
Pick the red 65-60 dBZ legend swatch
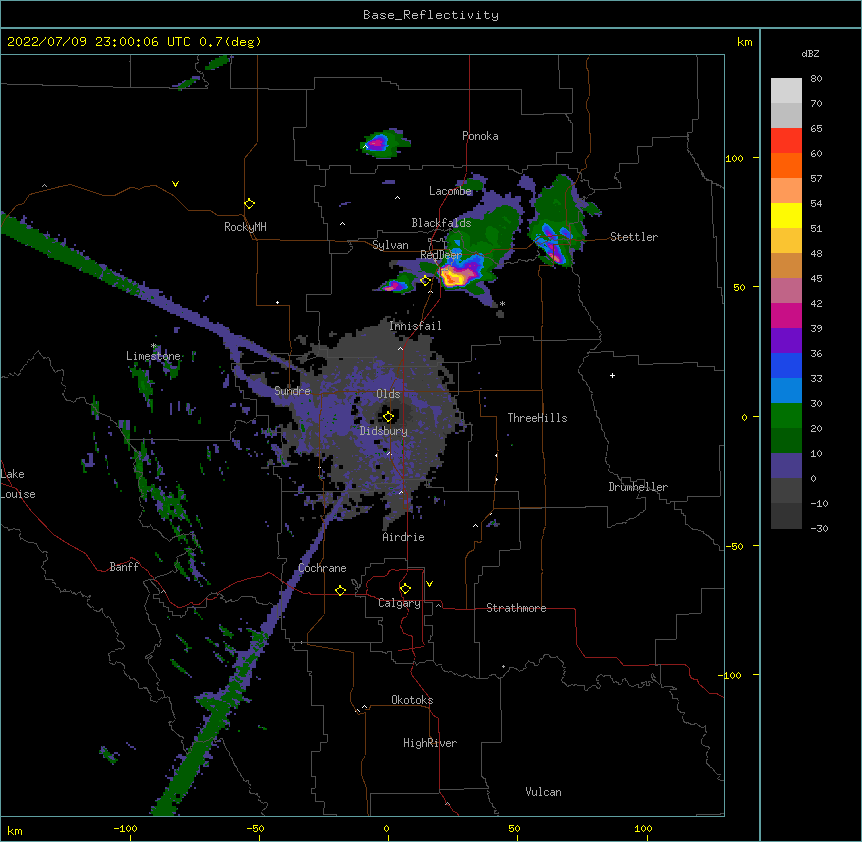[786, 141]
